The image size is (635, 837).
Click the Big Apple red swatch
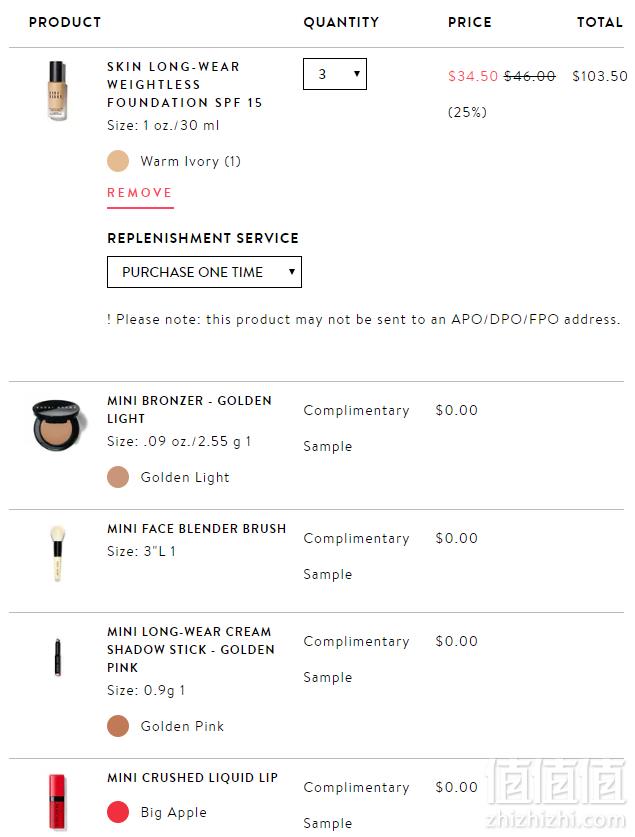pyautogui.click(x=118, y=812)
